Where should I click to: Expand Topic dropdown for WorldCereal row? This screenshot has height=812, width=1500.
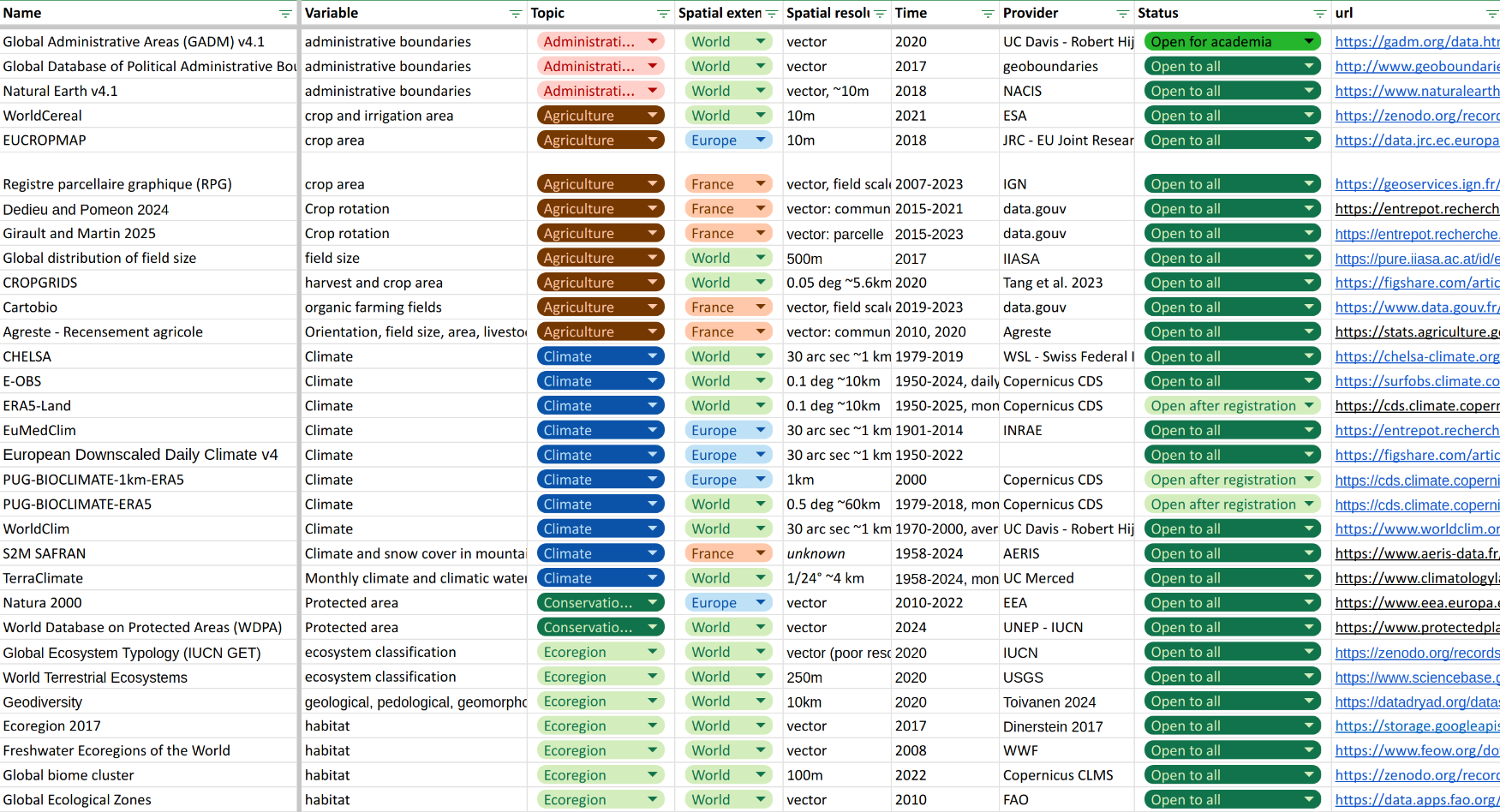point(652,116)
